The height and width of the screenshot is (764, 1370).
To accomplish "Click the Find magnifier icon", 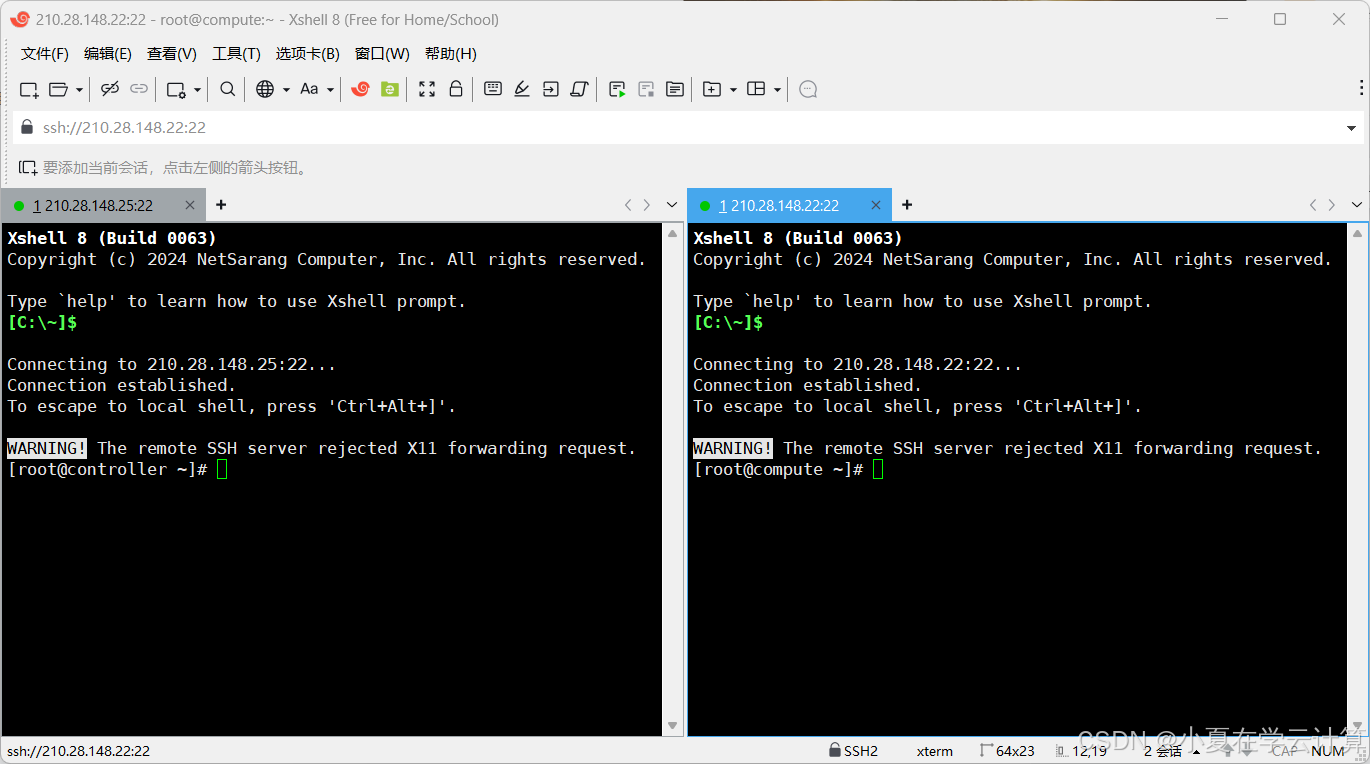I will coord(228,89).
